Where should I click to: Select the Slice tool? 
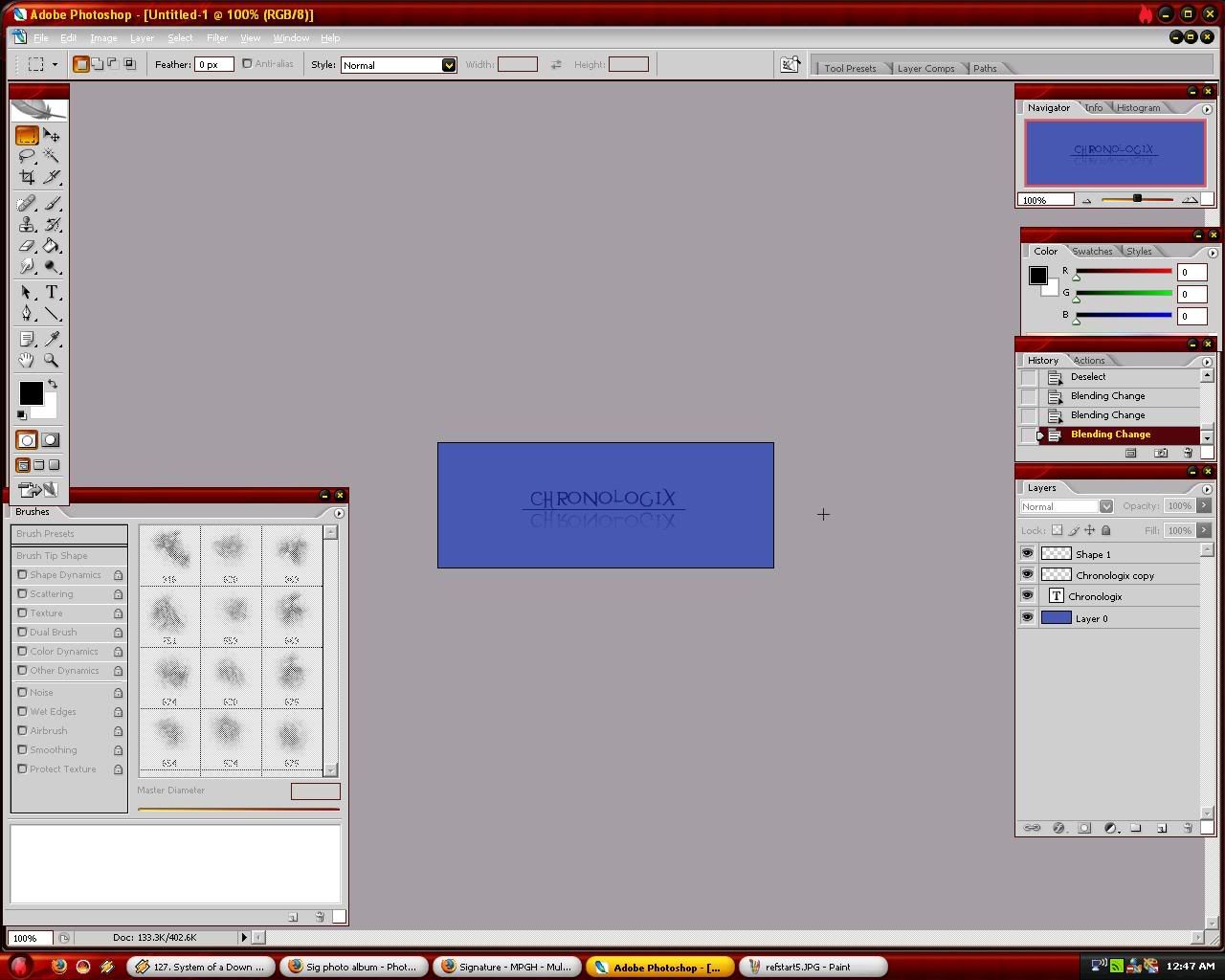click(x=52, y=177)
